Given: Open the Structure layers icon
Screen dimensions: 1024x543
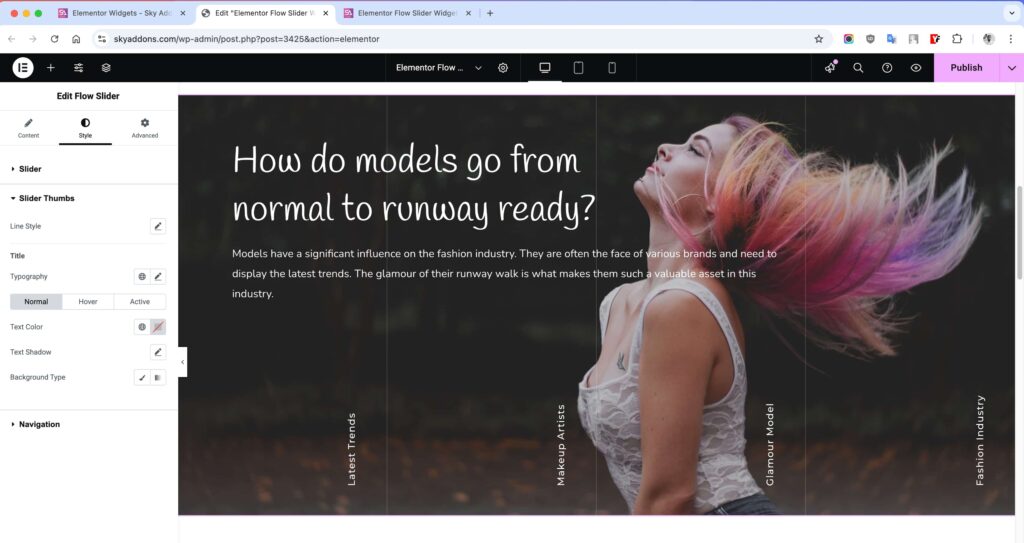Looking at the screenshot, I should click(106, 67).
